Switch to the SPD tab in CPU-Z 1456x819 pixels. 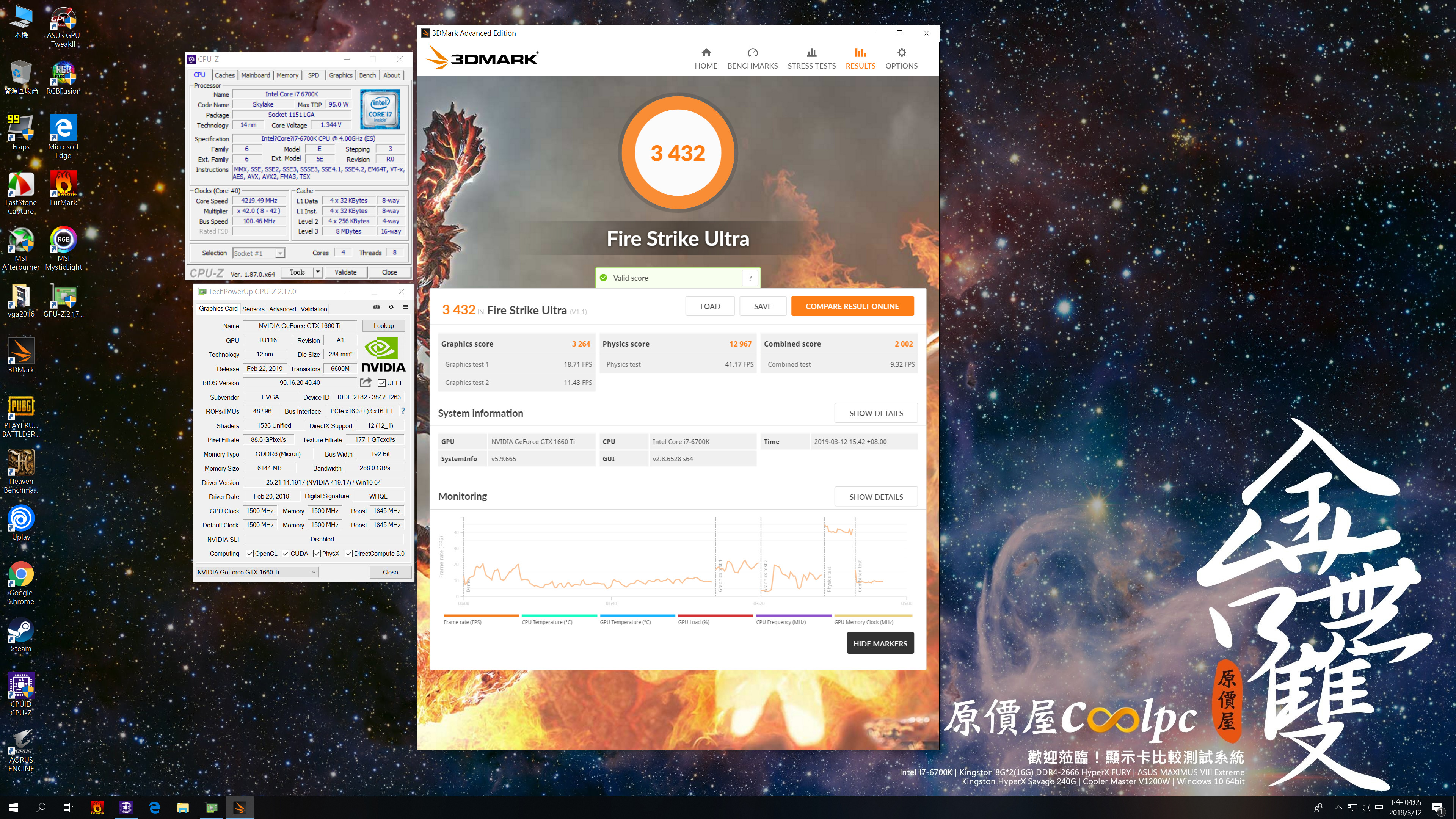[x=313, y=75]
